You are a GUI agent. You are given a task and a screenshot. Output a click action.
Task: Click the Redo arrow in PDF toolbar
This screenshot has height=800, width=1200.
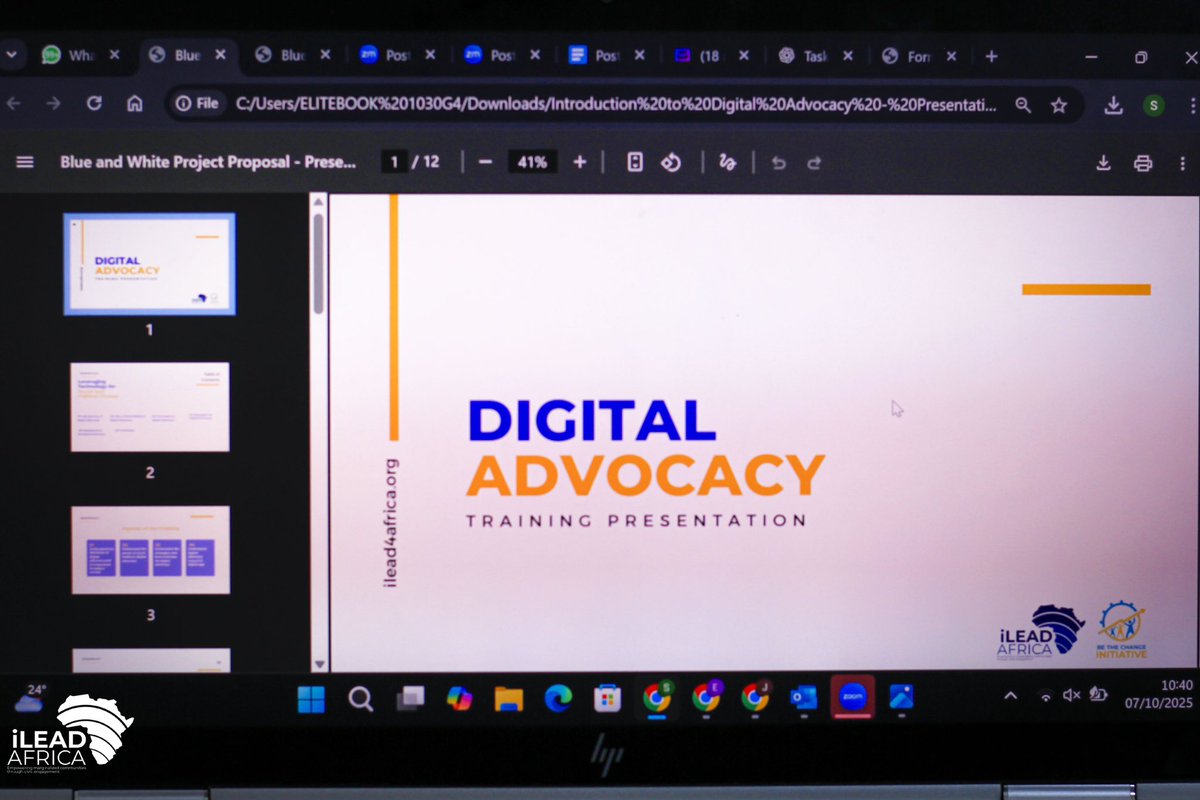click(x=814, y=163)
